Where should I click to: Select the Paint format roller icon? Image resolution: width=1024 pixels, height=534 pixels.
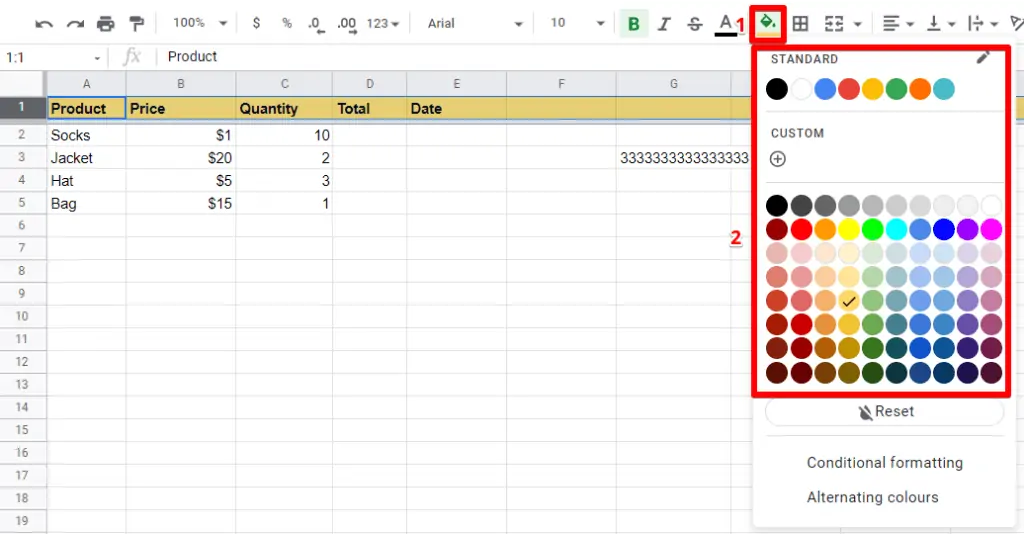point(137,23)
